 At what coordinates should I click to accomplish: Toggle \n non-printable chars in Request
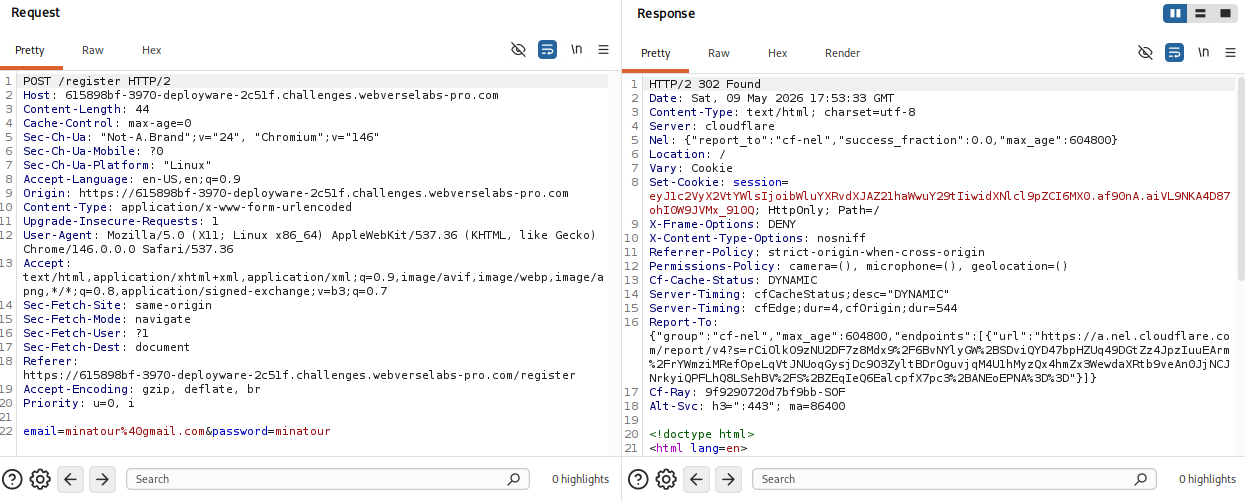click(577, 49)
